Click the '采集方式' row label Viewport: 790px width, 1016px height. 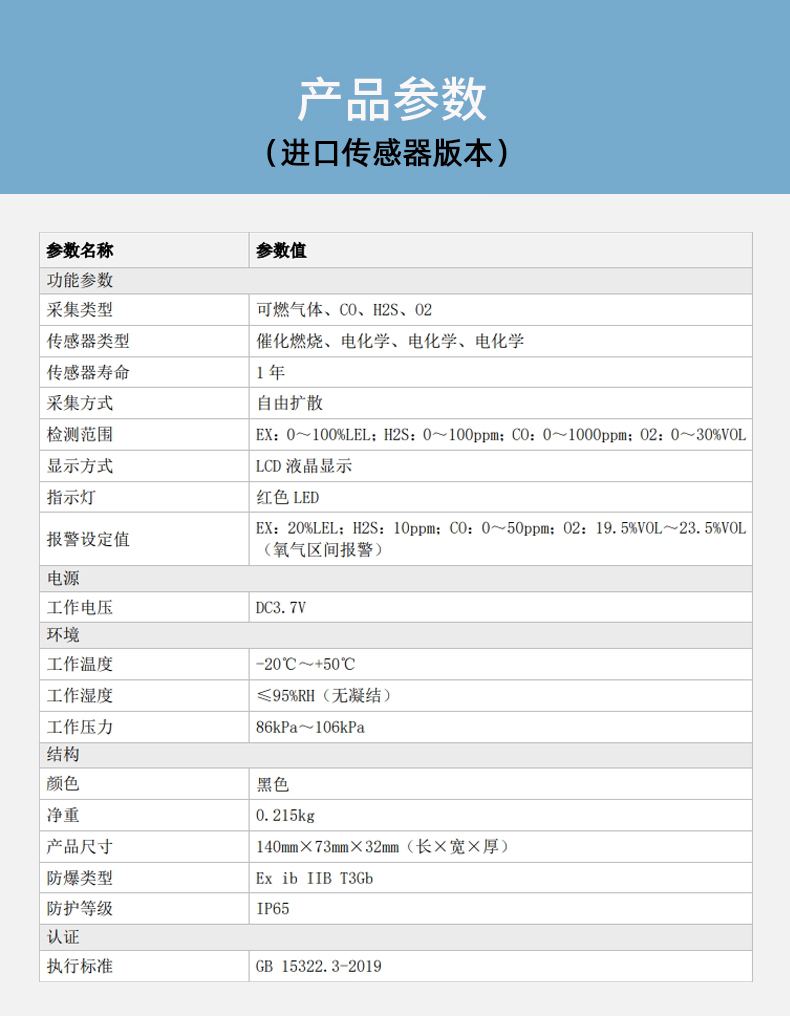point(80,403)
